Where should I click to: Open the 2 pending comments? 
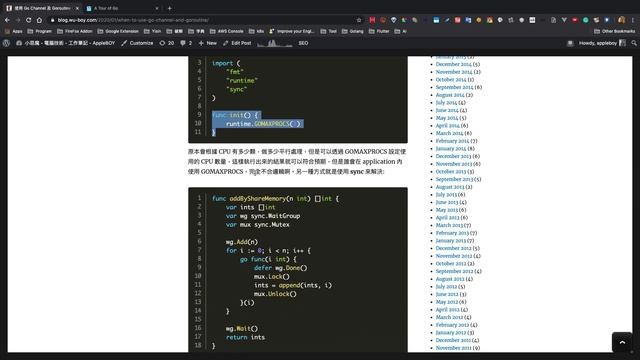tap(186, 43)
